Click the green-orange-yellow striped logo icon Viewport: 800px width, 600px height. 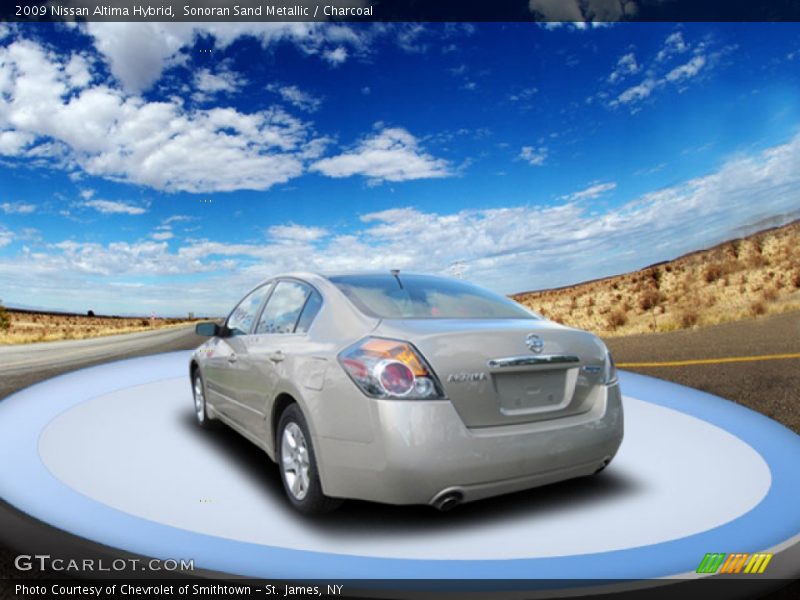(734, 563)
